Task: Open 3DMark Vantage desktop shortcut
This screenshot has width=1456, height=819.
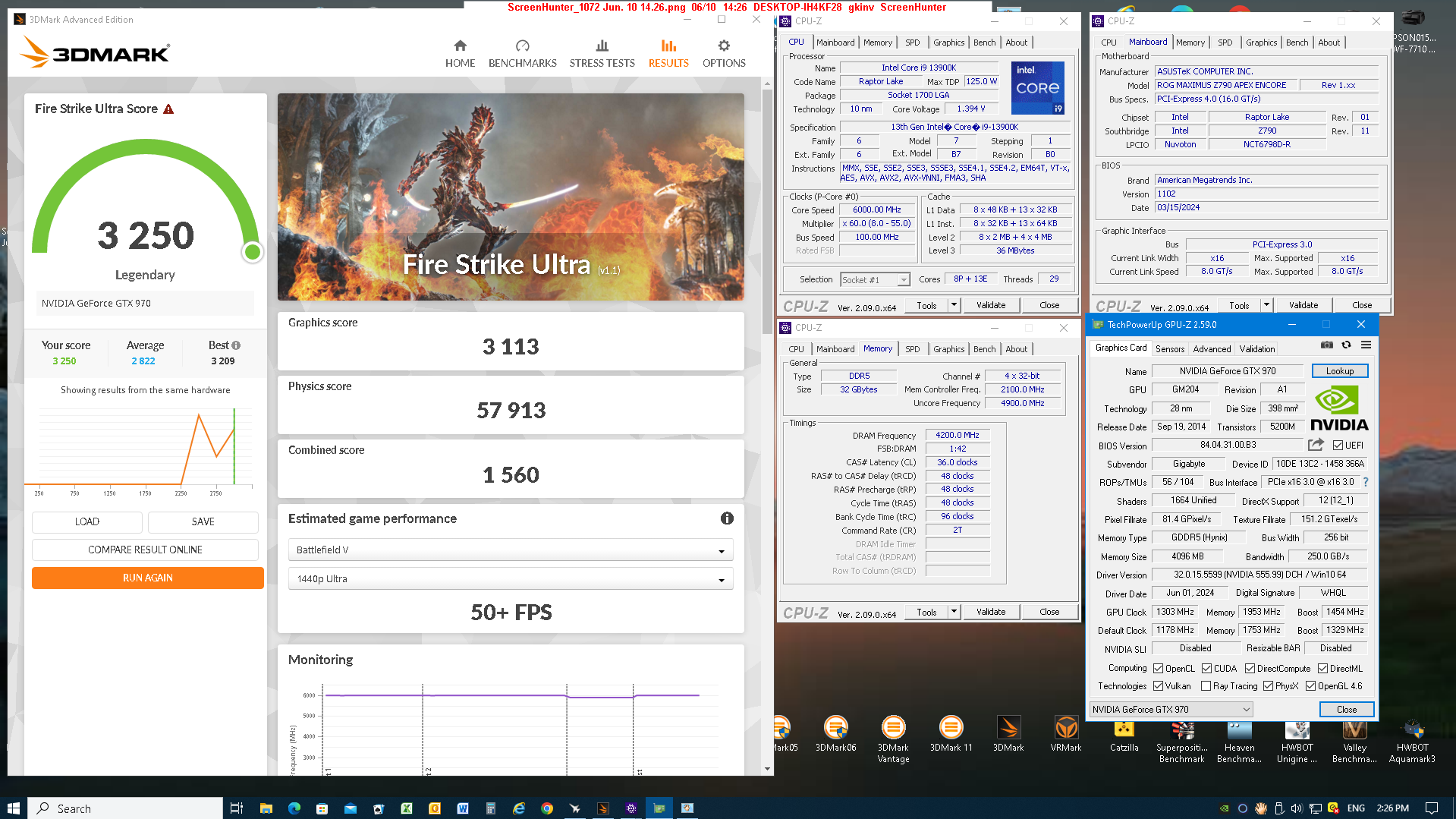Action: click(x=893, y=739)
